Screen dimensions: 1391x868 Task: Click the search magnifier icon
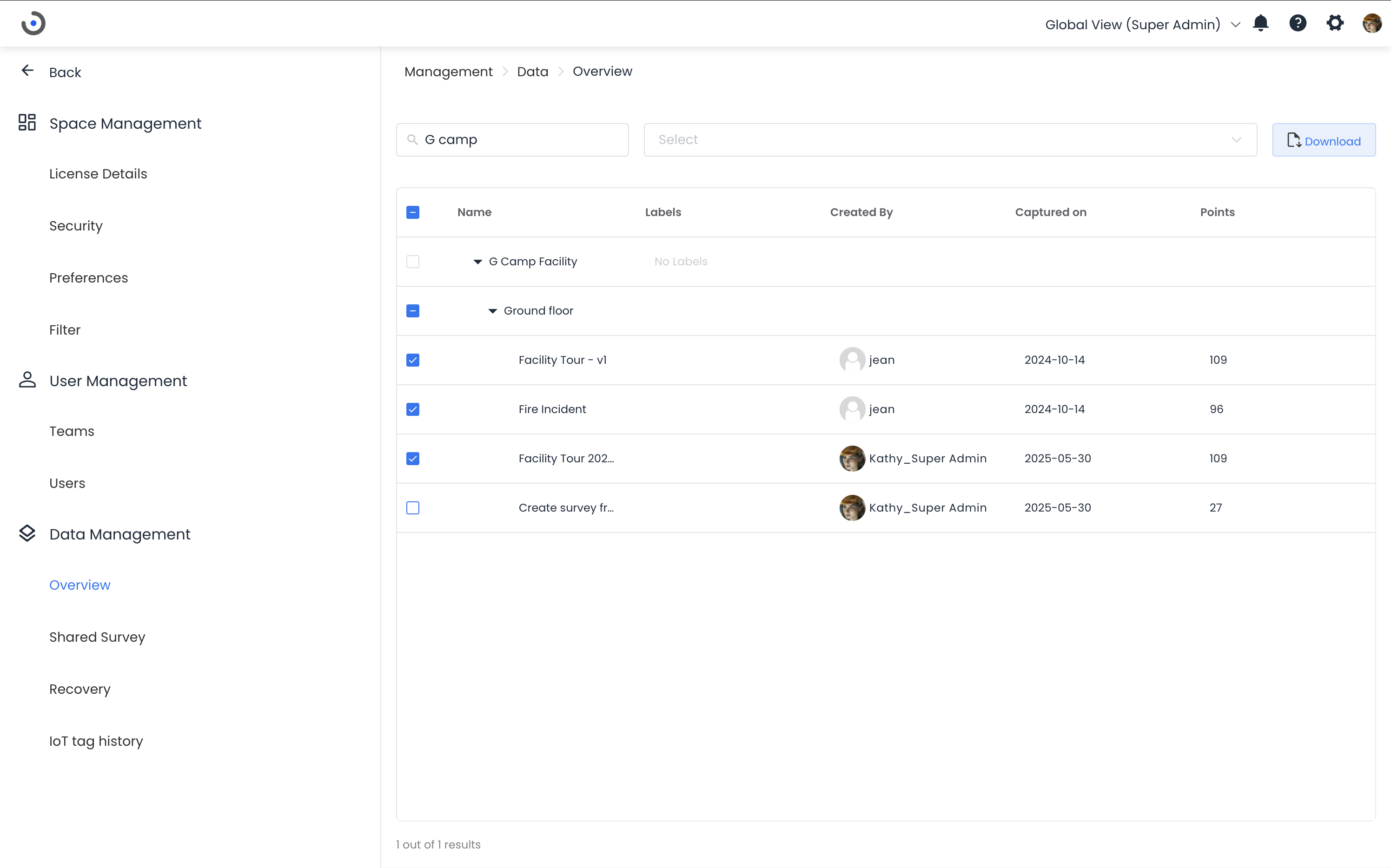[412, 139]
